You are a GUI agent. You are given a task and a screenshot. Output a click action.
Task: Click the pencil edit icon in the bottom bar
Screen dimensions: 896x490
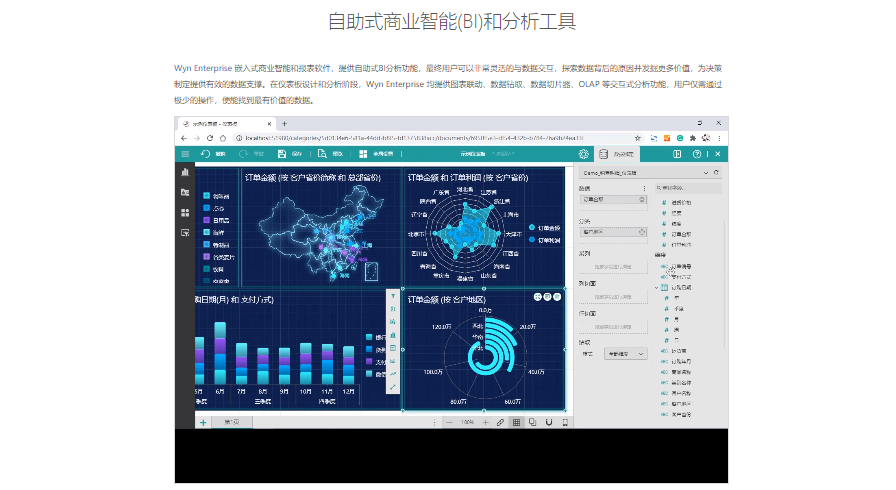(501, 423)
